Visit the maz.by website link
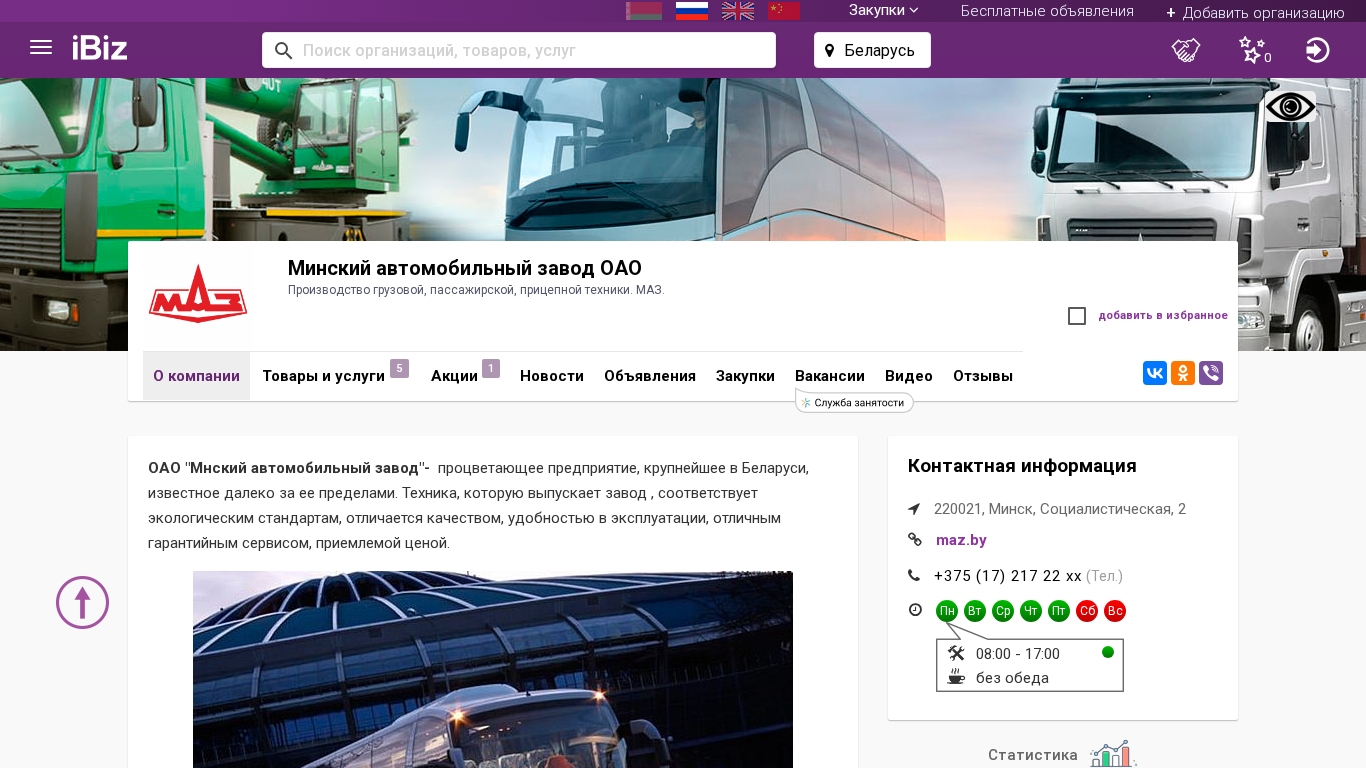1366x768 pixels. click(961, 540)
